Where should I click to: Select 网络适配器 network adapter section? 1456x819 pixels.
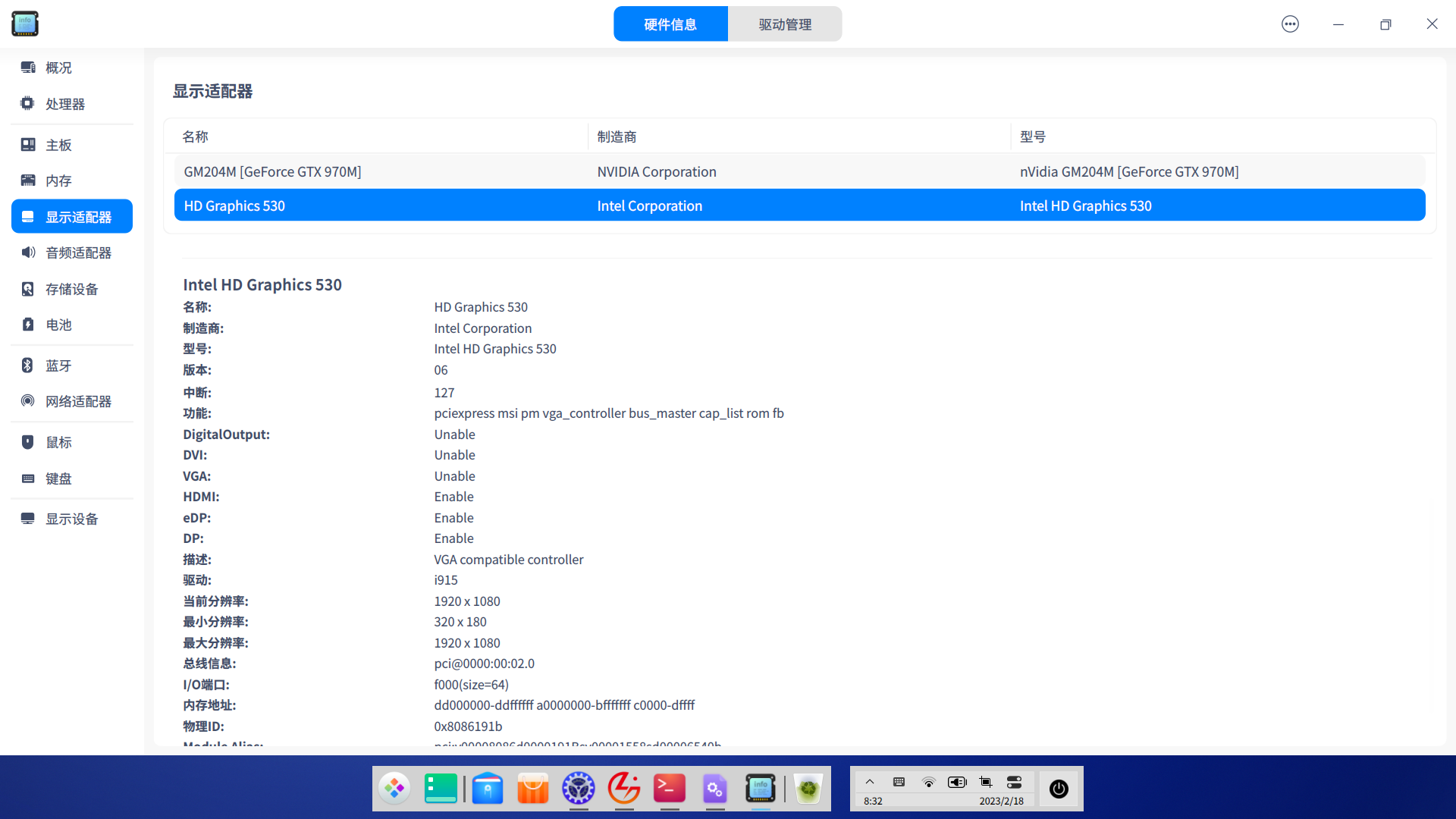pos(77,401)
